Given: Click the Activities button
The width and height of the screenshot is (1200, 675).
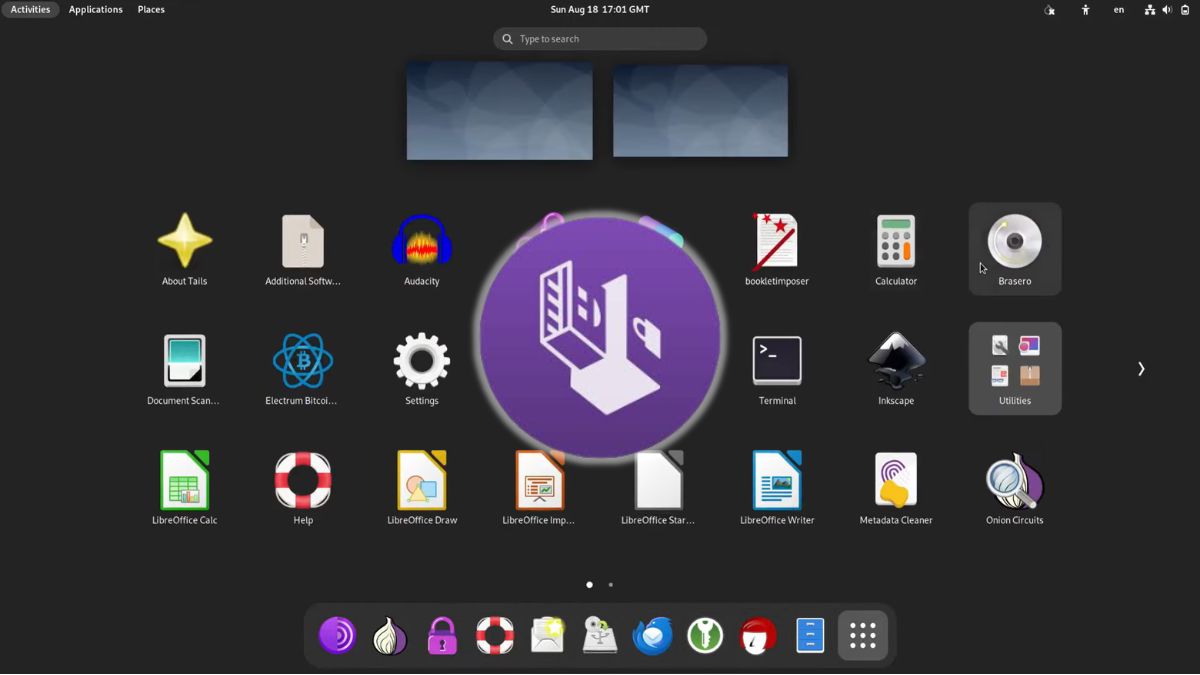Looking at the screenshot, I should [x=30, y=9].
